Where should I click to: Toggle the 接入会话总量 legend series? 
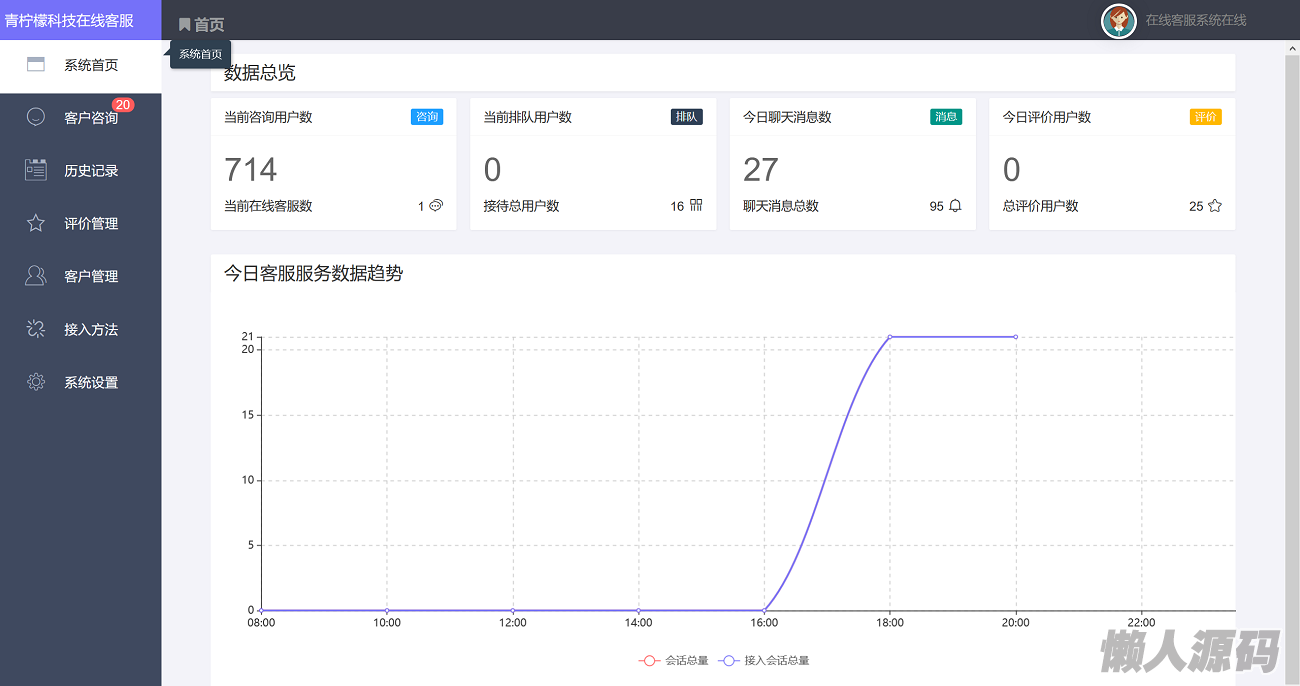[764, 661]
